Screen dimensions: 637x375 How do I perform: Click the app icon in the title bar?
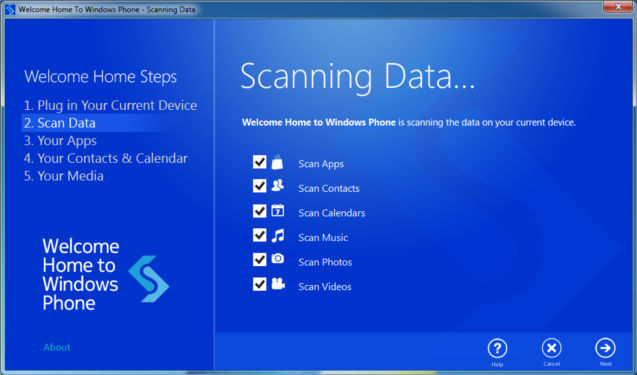coord(10,9)
